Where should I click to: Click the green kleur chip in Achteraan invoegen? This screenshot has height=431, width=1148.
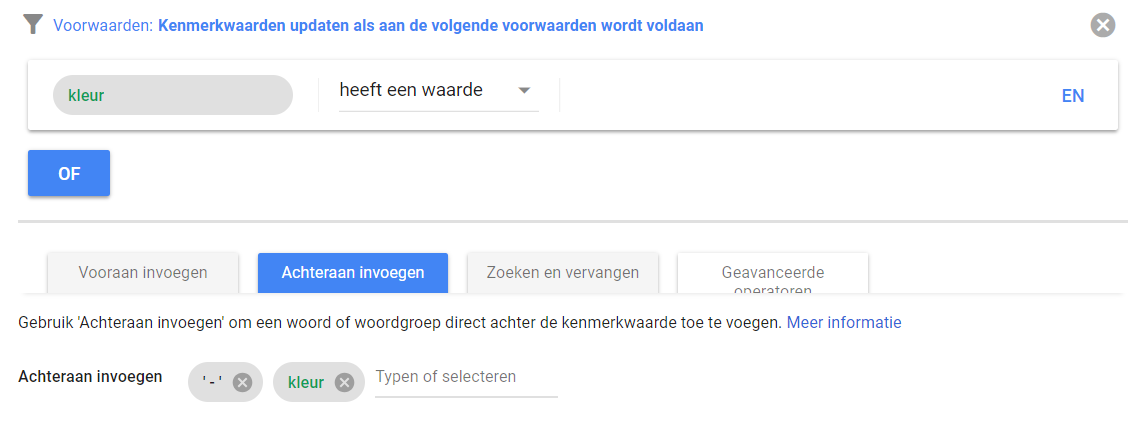(x=305, y=382)
